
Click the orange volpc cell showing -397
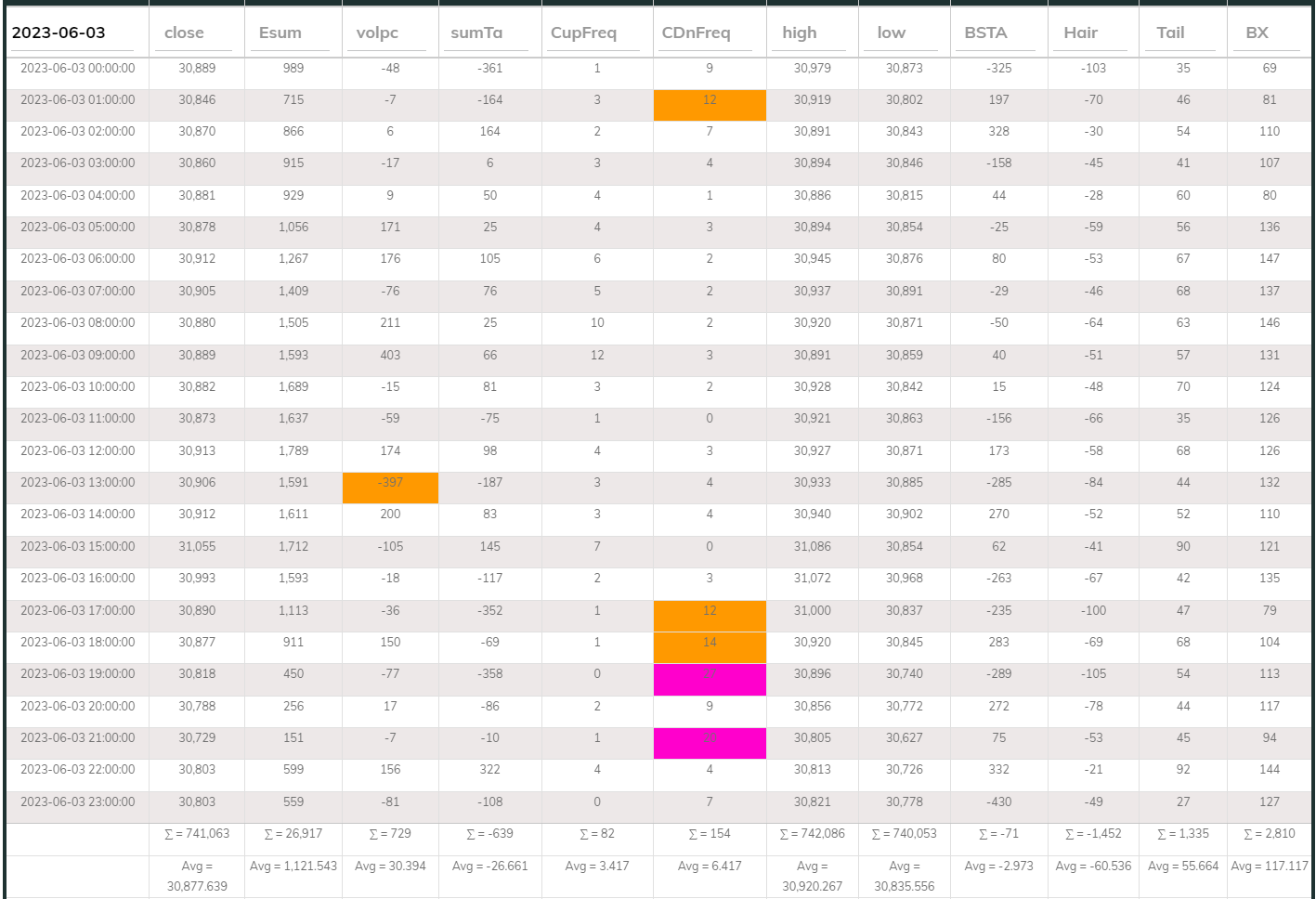[x=390, y=482]
